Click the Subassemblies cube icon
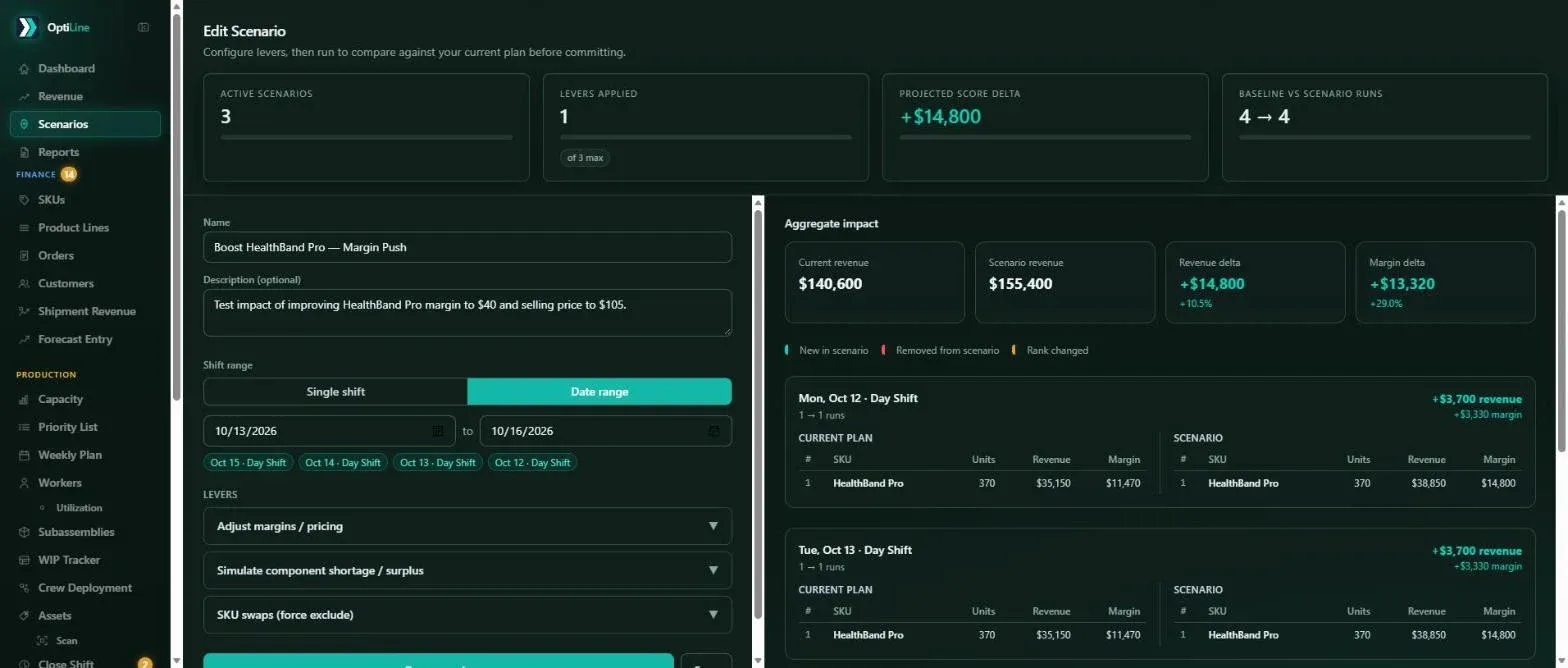This screenshot has height=668, width=1568. pos(24,533)
